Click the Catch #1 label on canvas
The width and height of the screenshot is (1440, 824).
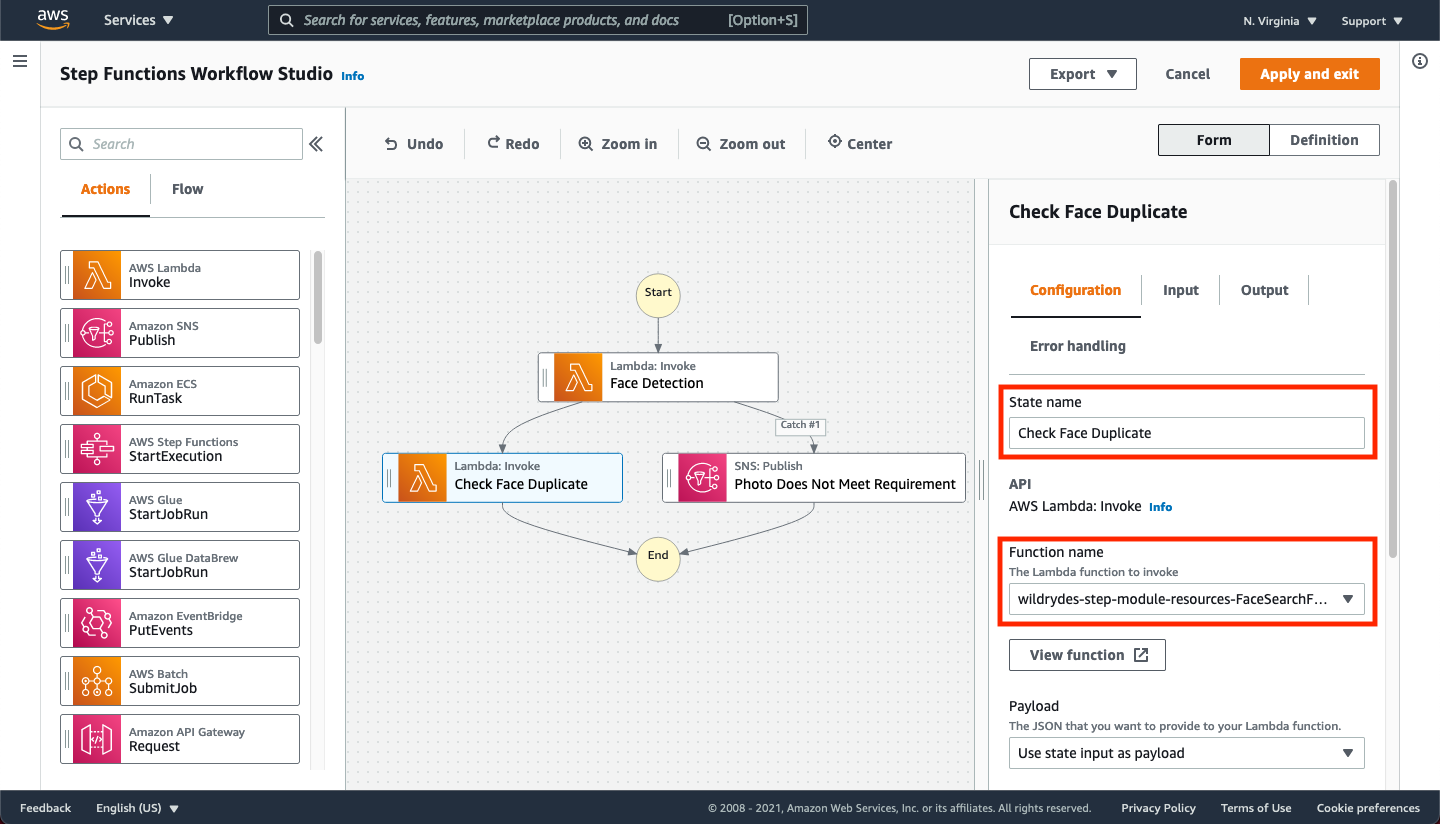click(800, 425)
